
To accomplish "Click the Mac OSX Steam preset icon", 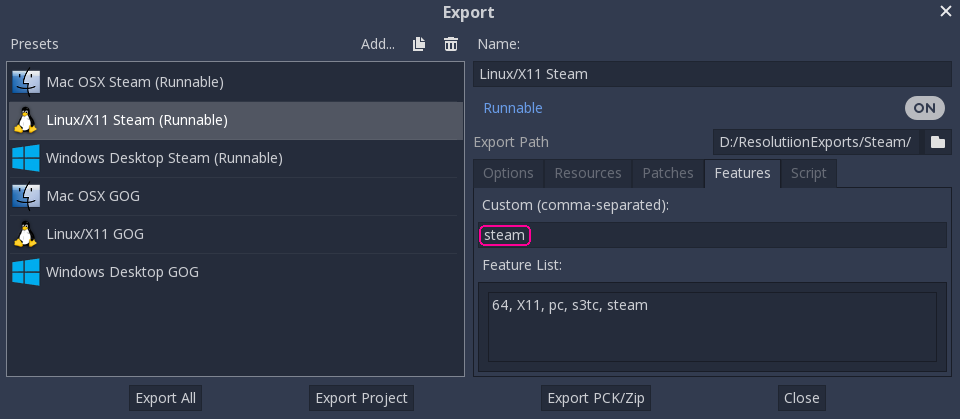I will (26, 82).
